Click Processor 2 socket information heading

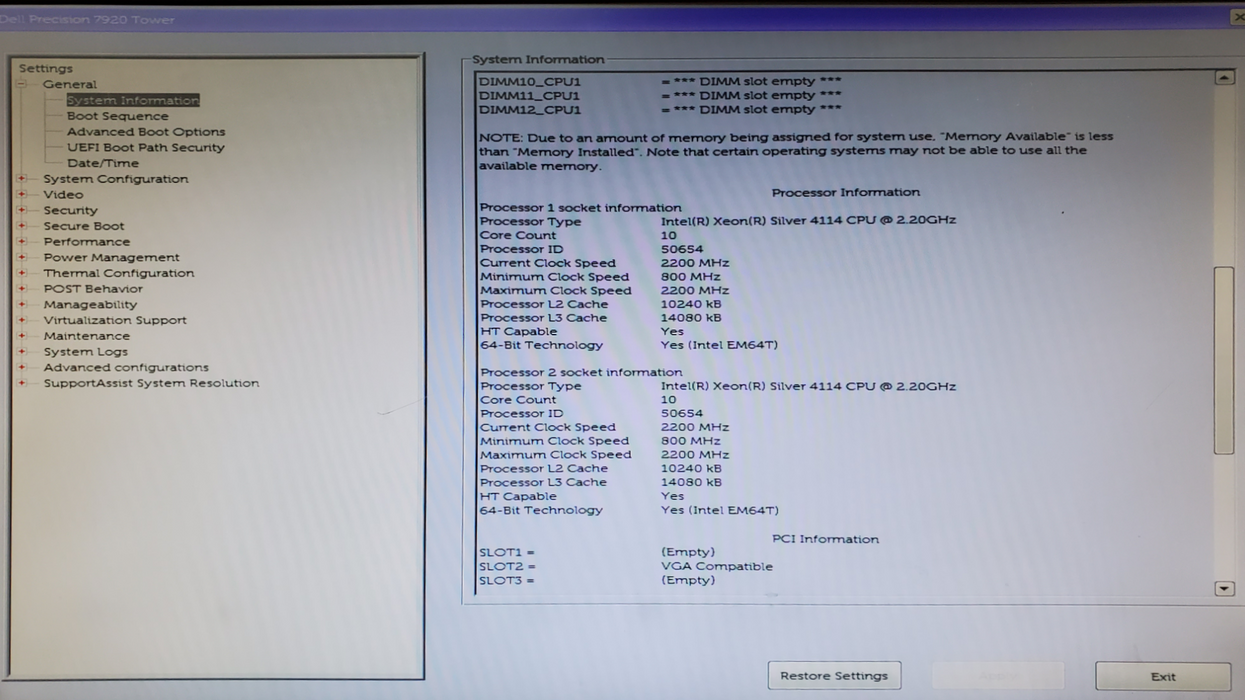tap(580, 372)
